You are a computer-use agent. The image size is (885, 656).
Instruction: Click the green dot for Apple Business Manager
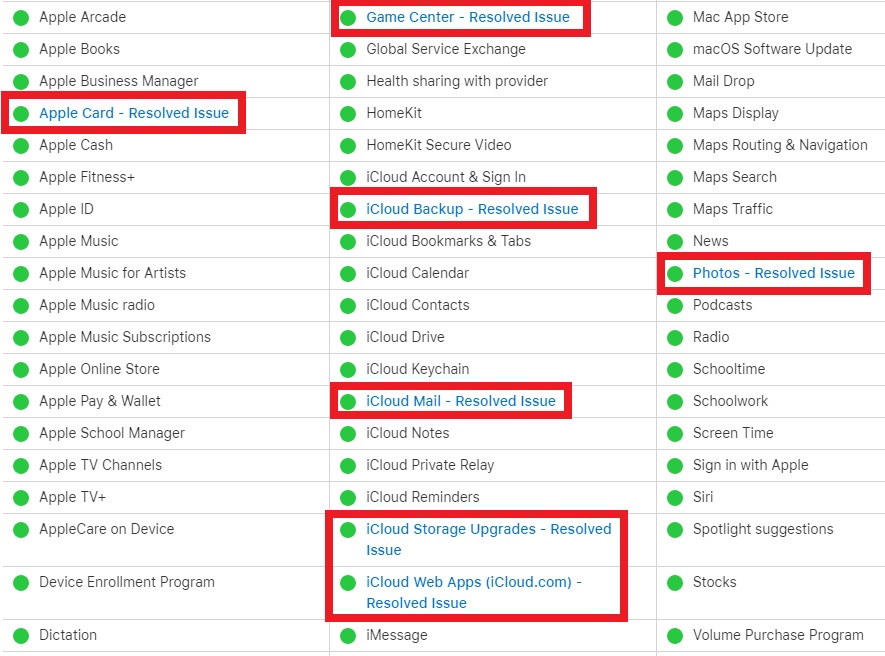[x=21, y=82]
